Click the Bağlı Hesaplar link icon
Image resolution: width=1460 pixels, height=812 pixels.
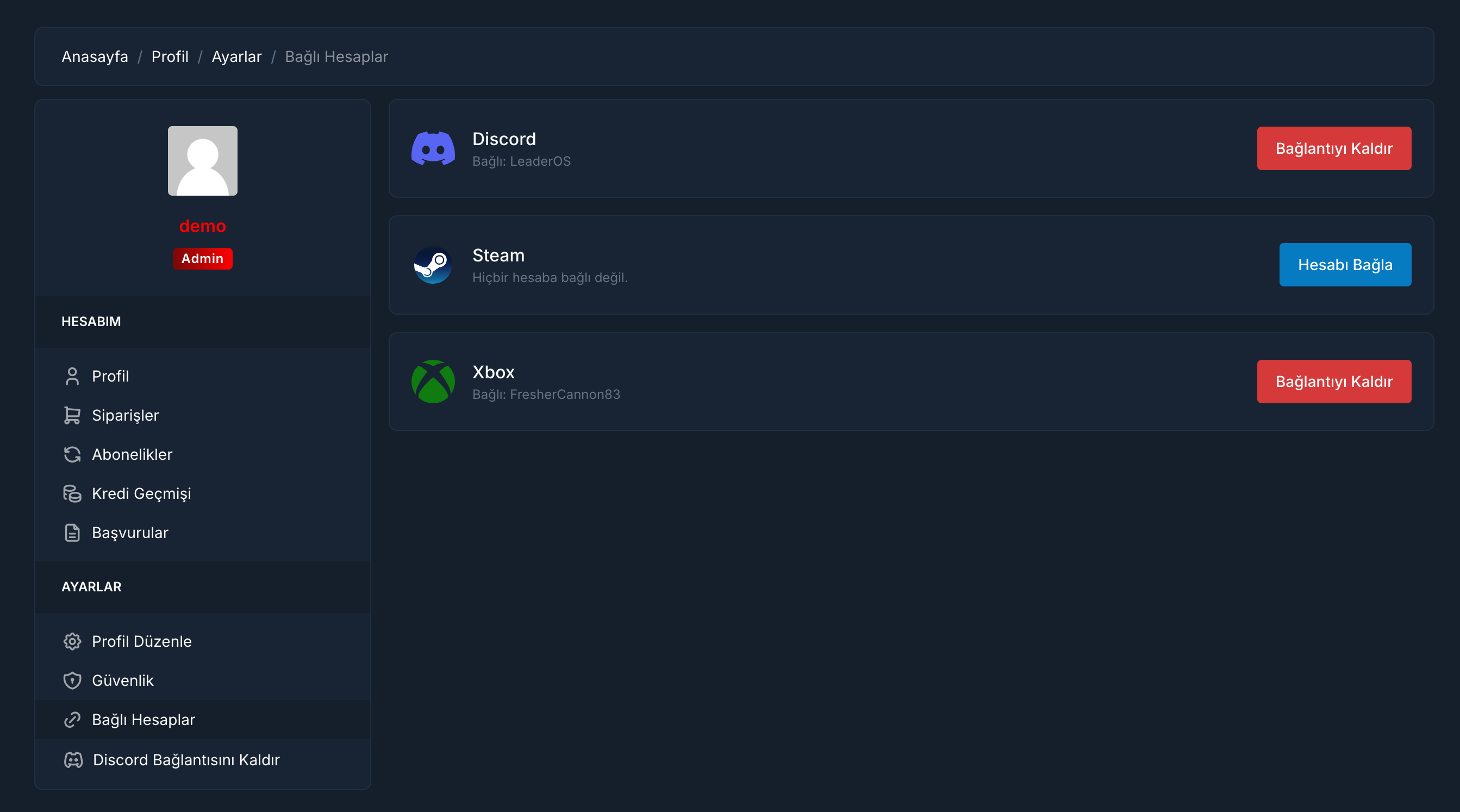tap(72, 720)
